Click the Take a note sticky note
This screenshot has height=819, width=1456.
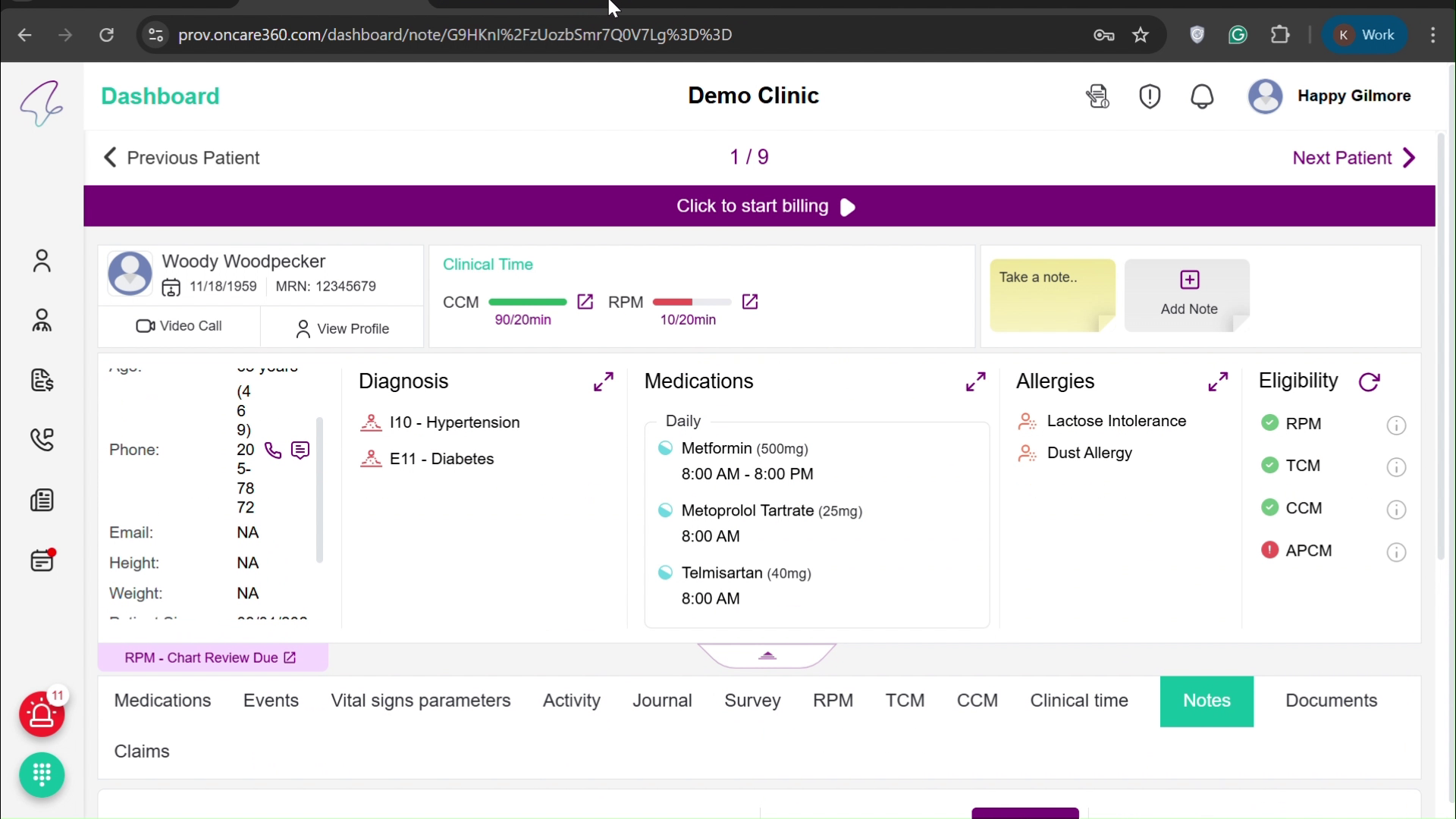tap(1053, 295)
